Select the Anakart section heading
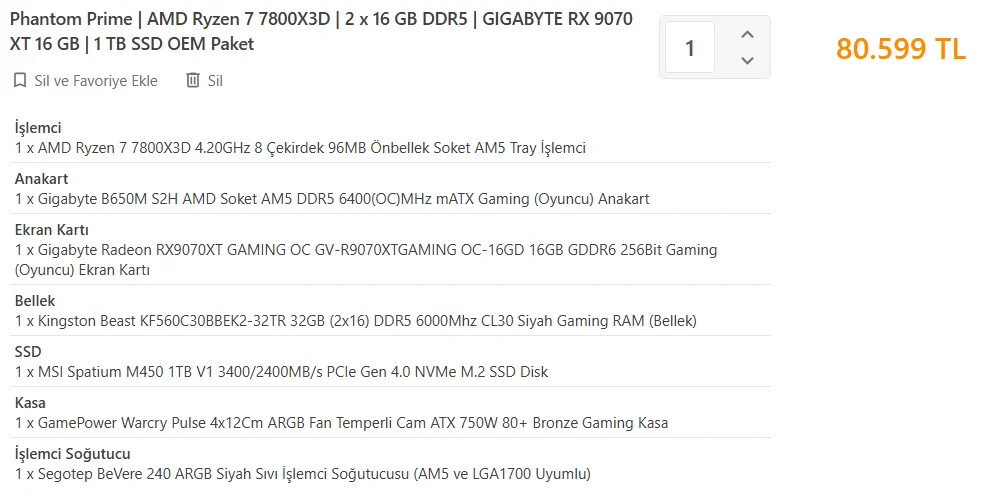991x502 pixels. [41, 179]
